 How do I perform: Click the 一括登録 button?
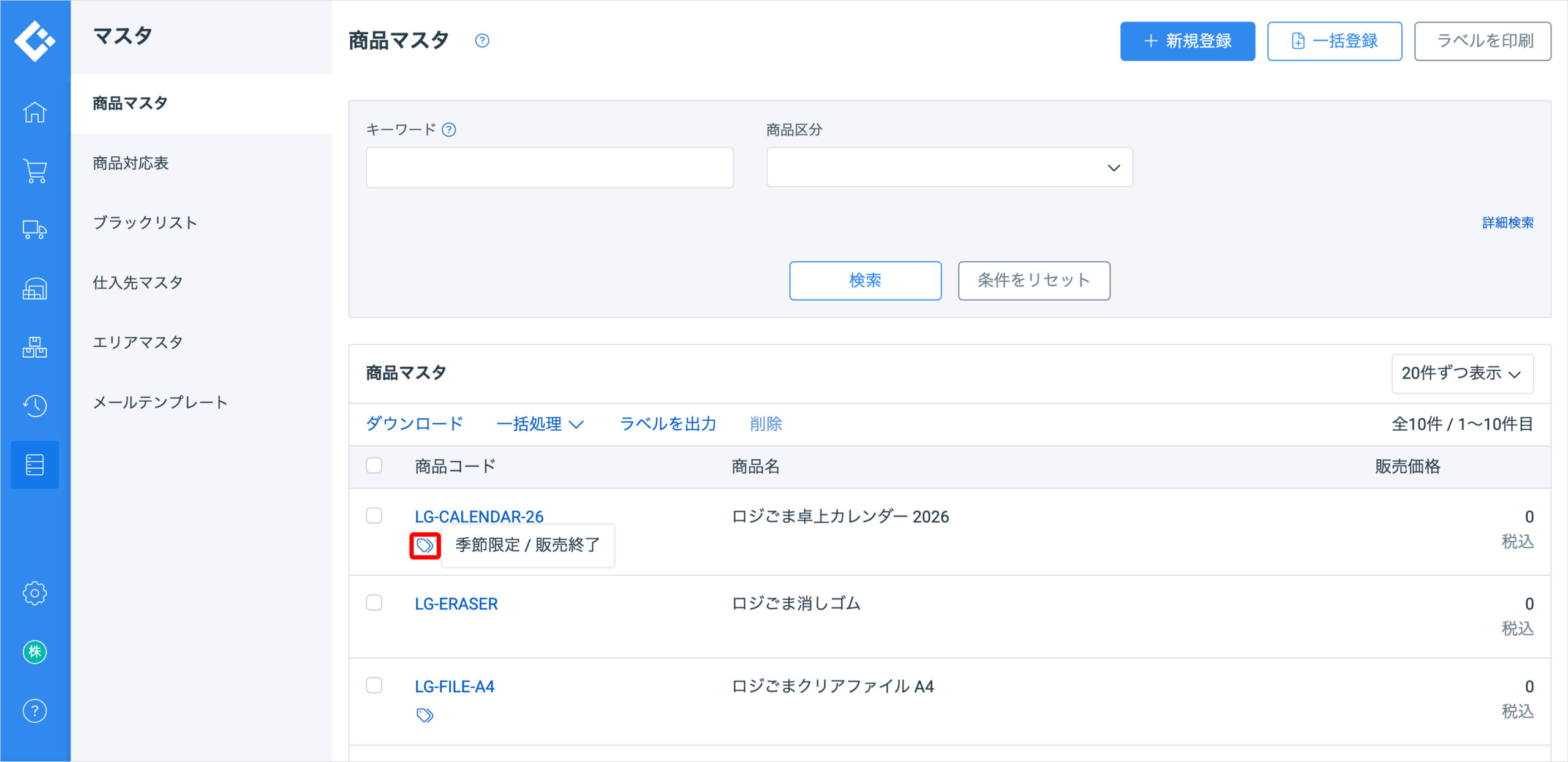click(1335, 41)
